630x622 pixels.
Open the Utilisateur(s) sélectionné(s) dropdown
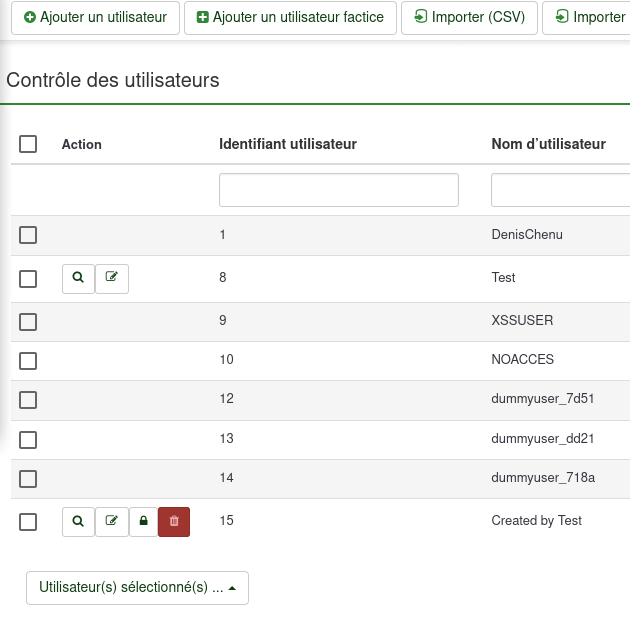pyautogui.click(x=137, y=588)
